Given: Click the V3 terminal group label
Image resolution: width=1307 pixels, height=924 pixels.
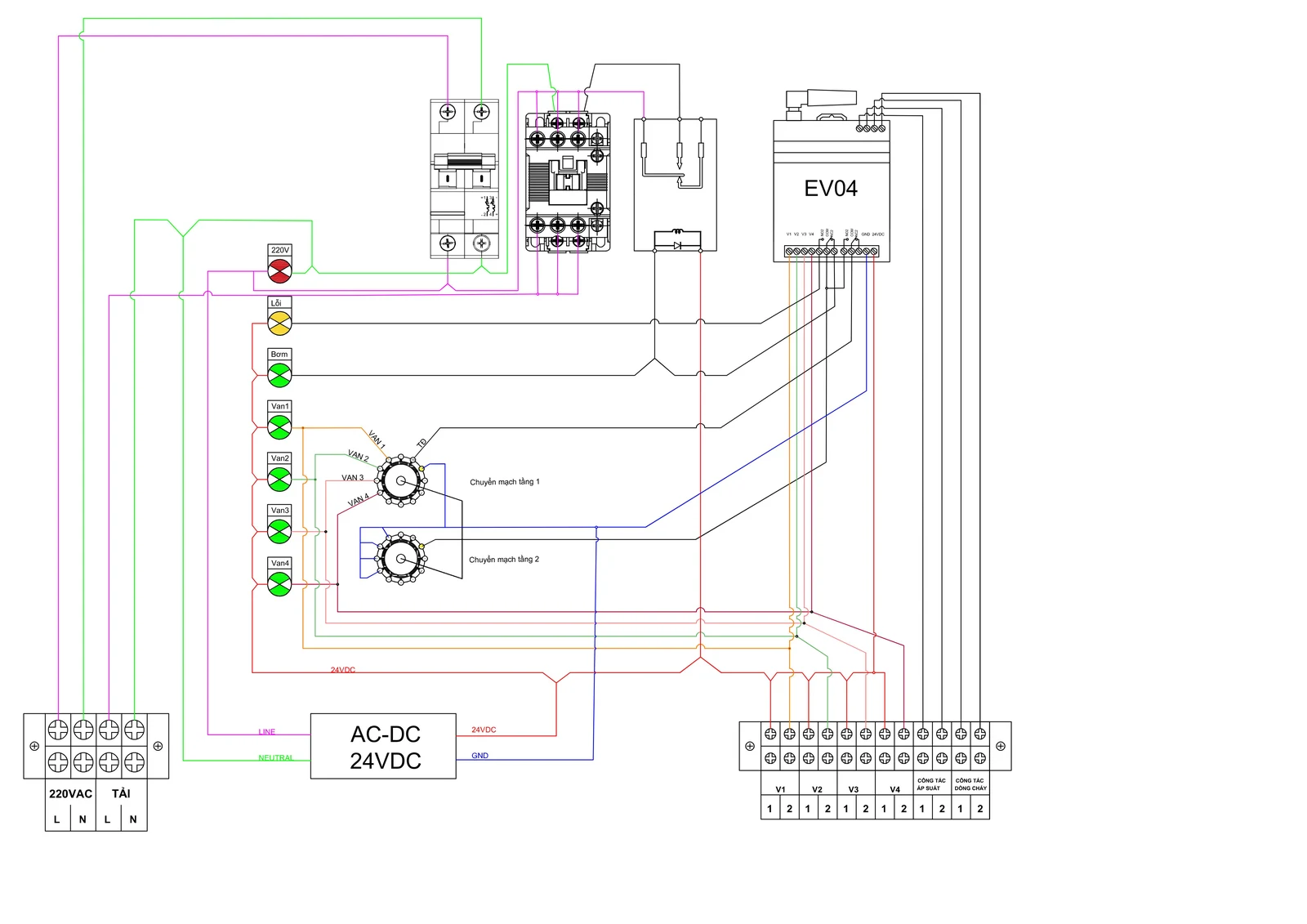Looking at the screenshot, I should pyautogui.click(x=854, y=790).
